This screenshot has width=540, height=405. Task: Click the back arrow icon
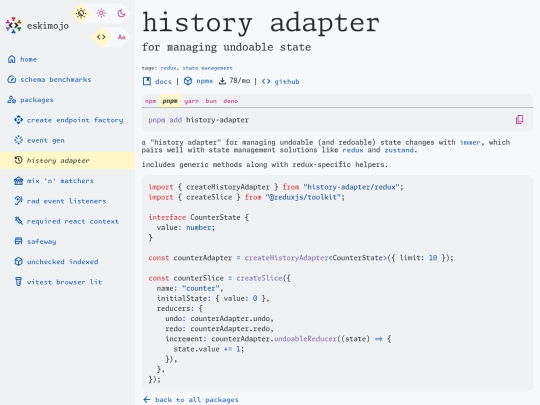pos(147,399)
